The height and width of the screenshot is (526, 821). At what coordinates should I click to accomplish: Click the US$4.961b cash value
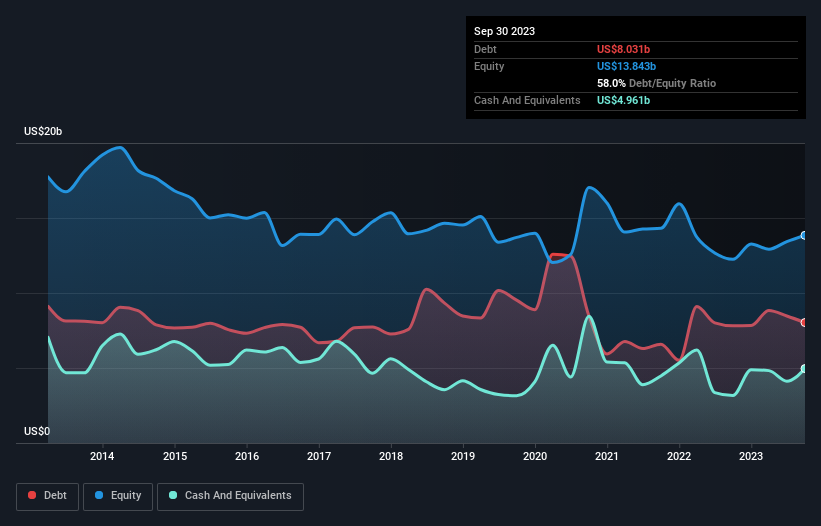click(623, 100)
